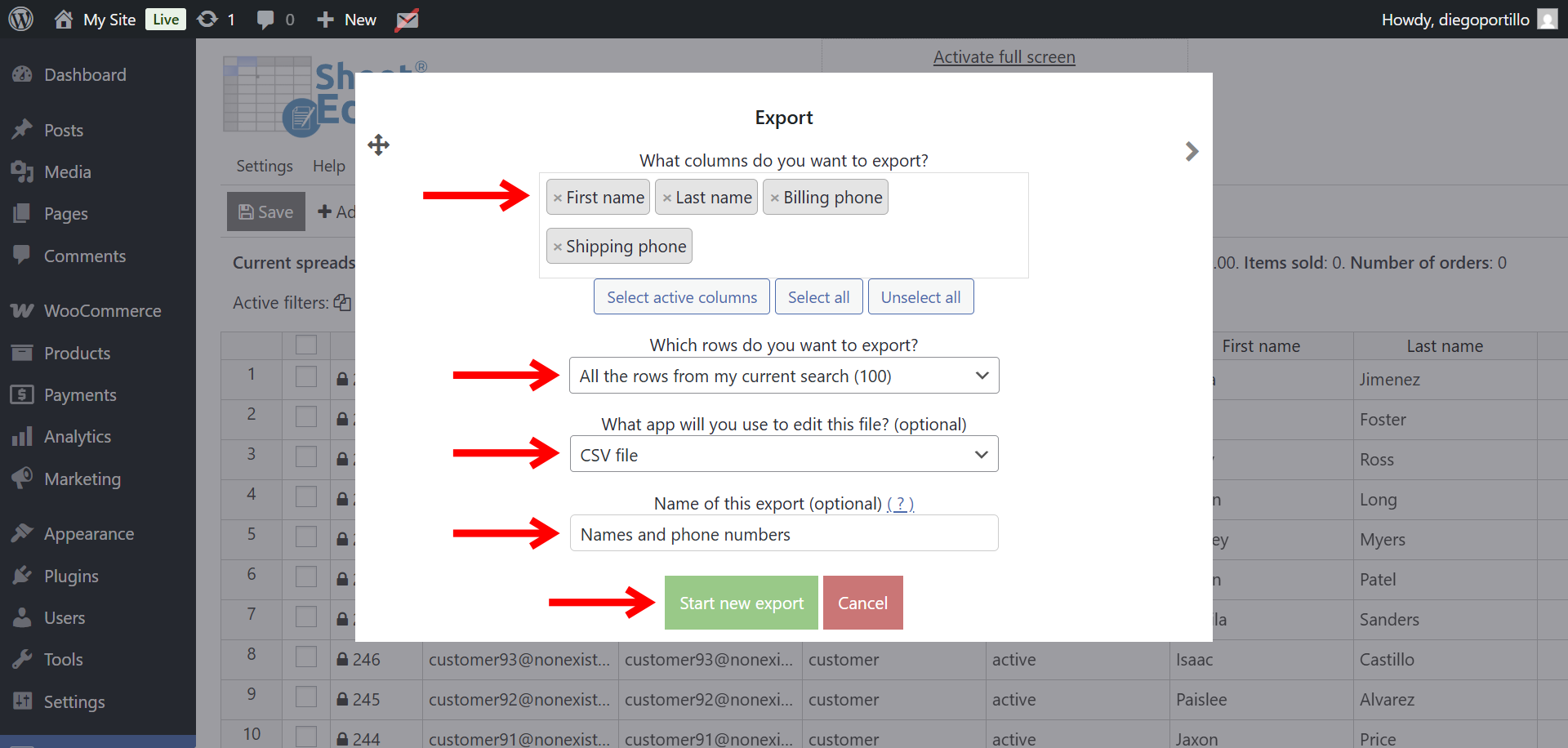Open the WordPress logo menu
The height and width of the screenshot is (748, 1568).
(x=20, y=19)
